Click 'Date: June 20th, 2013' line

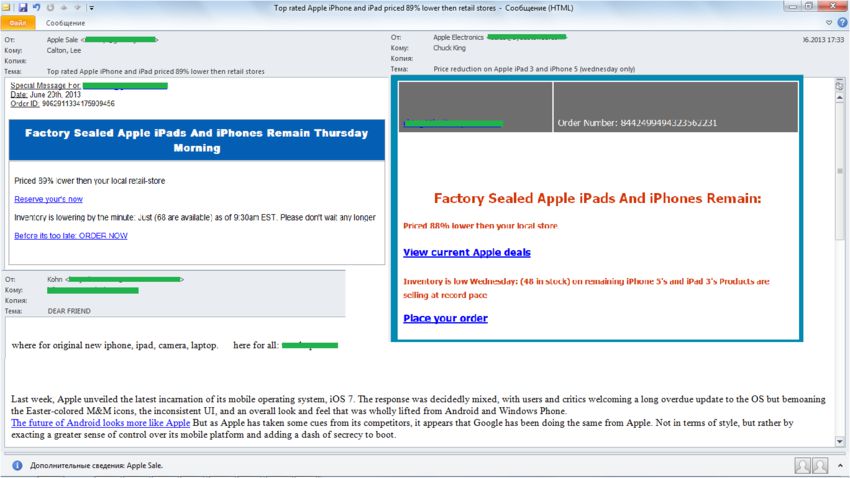click(46, 95)
